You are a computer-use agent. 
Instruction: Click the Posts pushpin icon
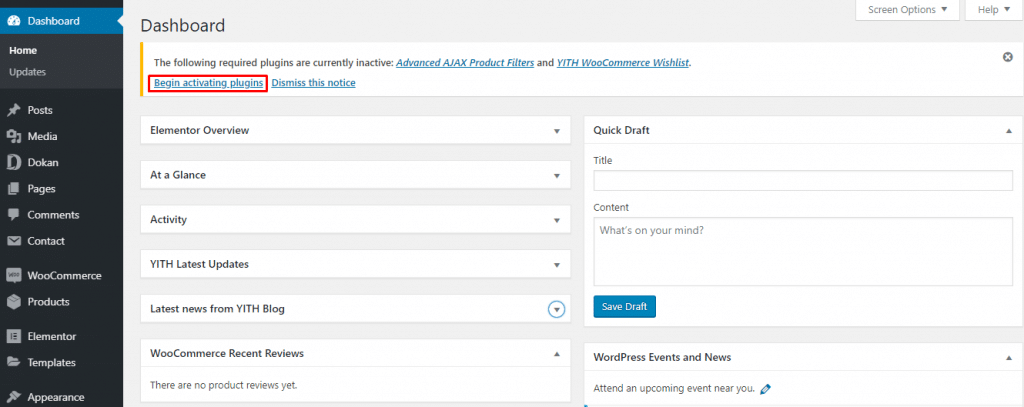coord(14,110)
